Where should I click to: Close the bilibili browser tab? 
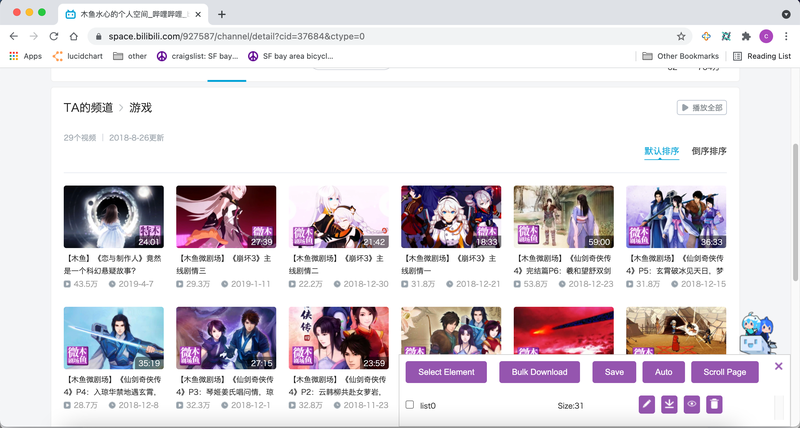pos(197,14)
